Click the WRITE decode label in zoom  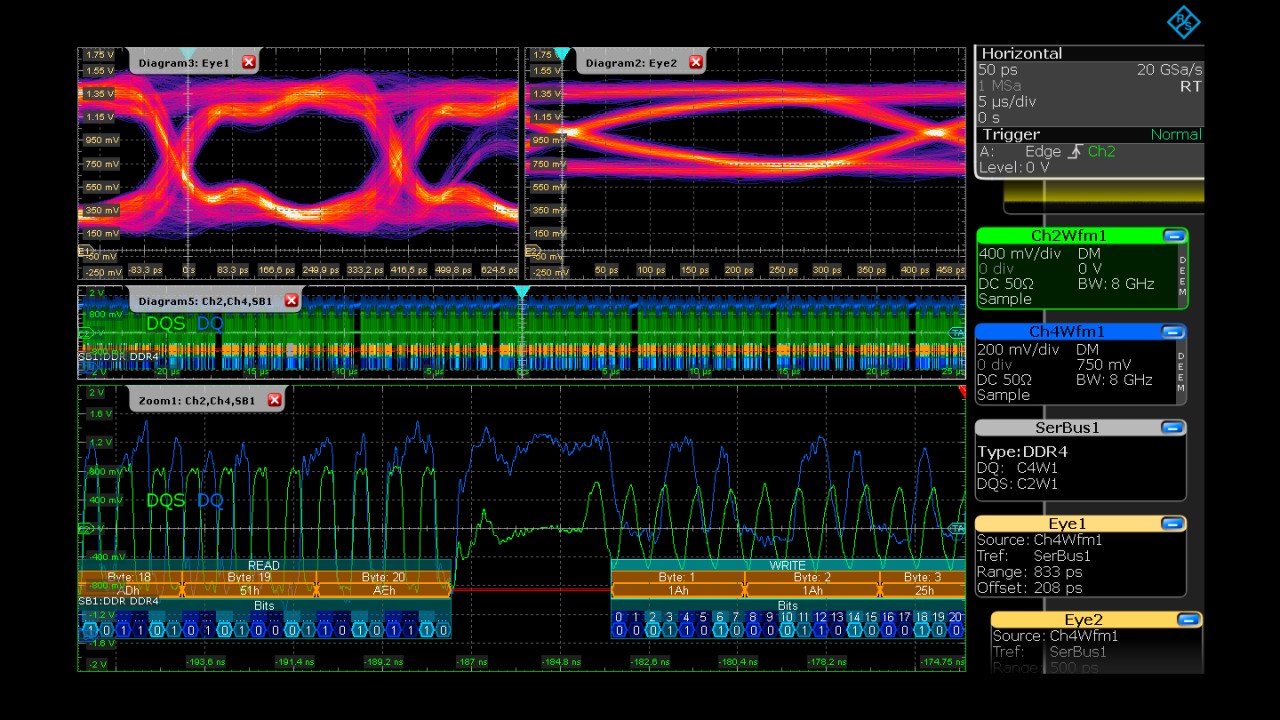787,565
